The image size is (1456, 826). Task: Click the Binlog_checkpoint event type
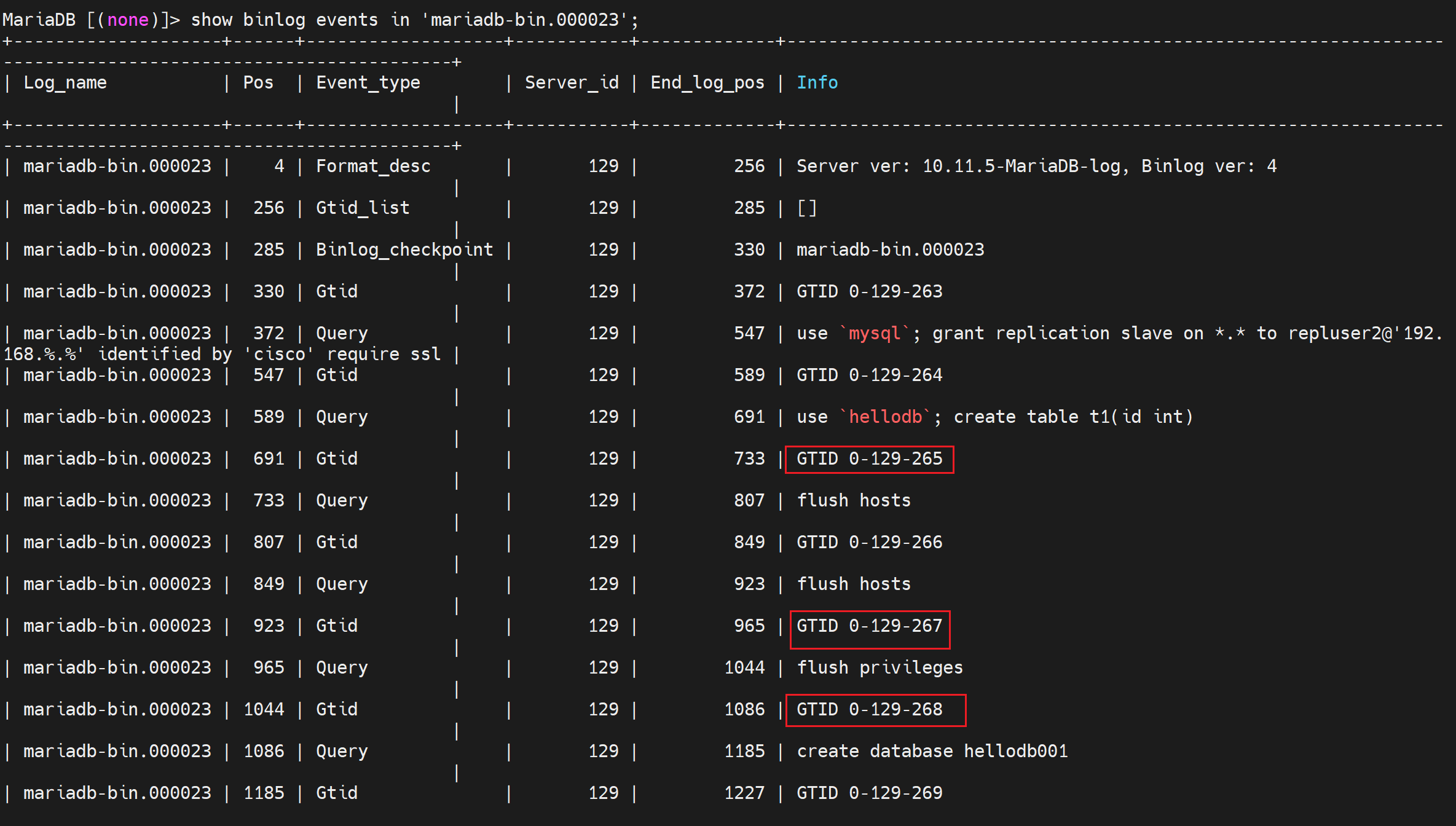tap(404, 250)
